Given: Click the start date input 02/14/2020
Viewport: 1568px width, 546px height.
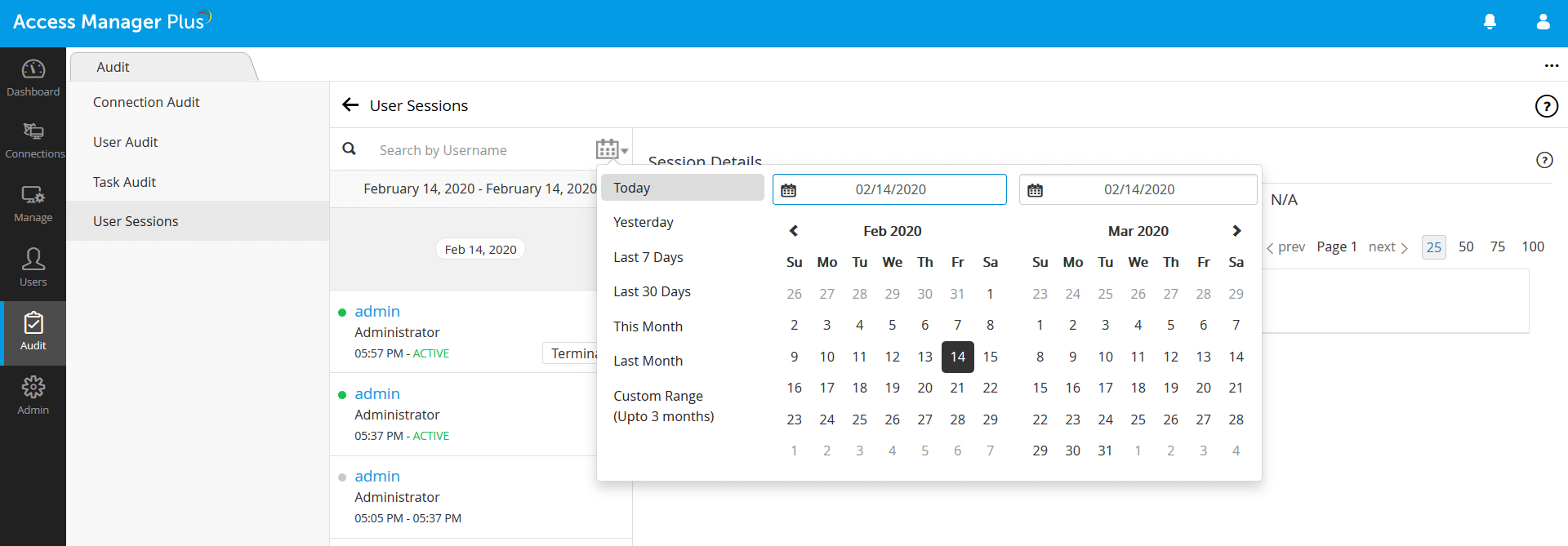Looking at the screenshot, I should coord(889,189).
